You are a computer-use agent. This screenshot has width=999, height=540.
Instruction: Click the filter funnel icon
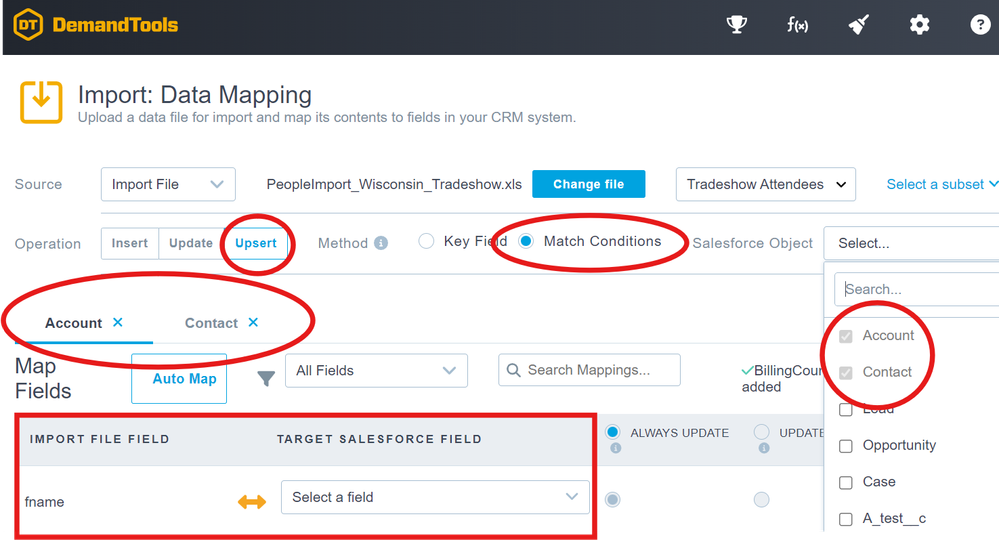click(266, 379)
